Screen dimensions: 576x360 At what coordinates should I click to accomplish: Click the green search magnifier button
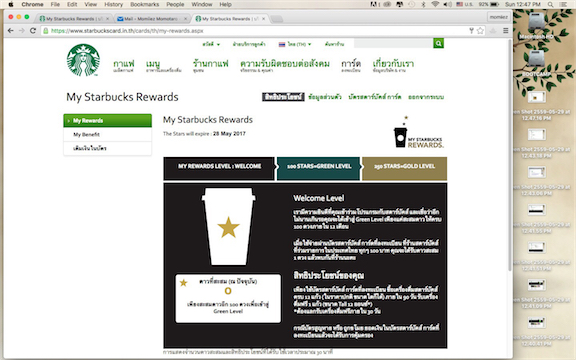pyautogui.click(x=438, y=43)
